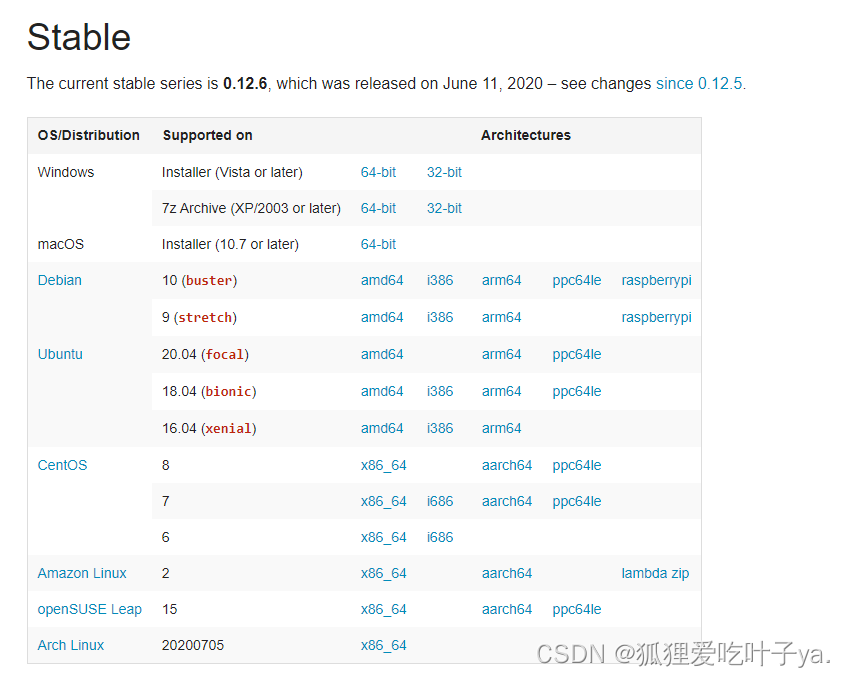The height and width of the screenshot is (677, 845).
Task: Download i386 package for Debian 9 stretch
Action: click(x=440, y=317)
